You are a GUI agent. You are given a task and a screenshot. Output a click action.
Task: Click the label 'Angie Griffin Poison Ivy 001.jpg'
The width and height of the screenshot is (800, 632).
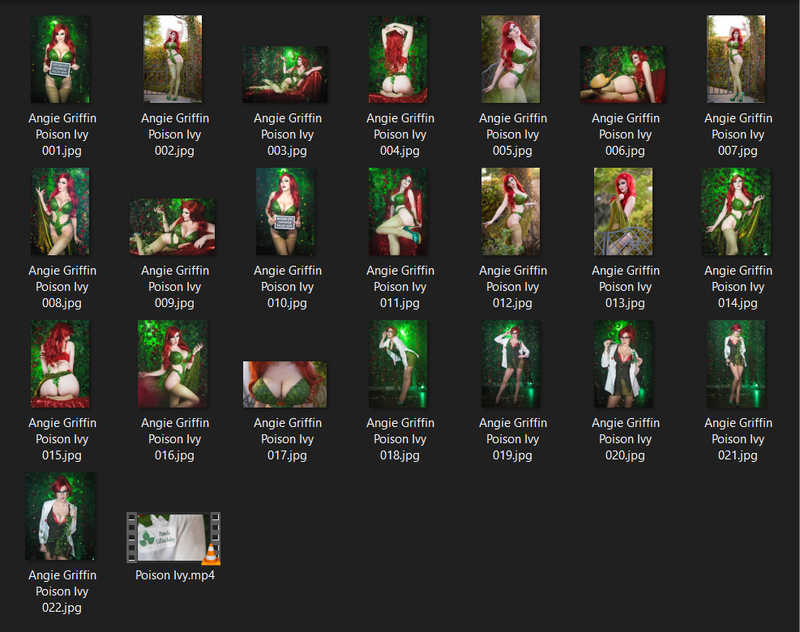62,135
